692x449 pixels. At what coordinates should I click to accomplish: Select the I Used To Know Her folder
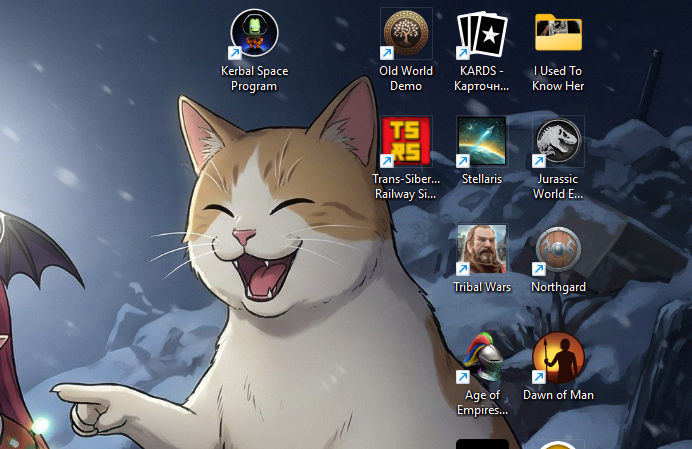pos(558,32)
